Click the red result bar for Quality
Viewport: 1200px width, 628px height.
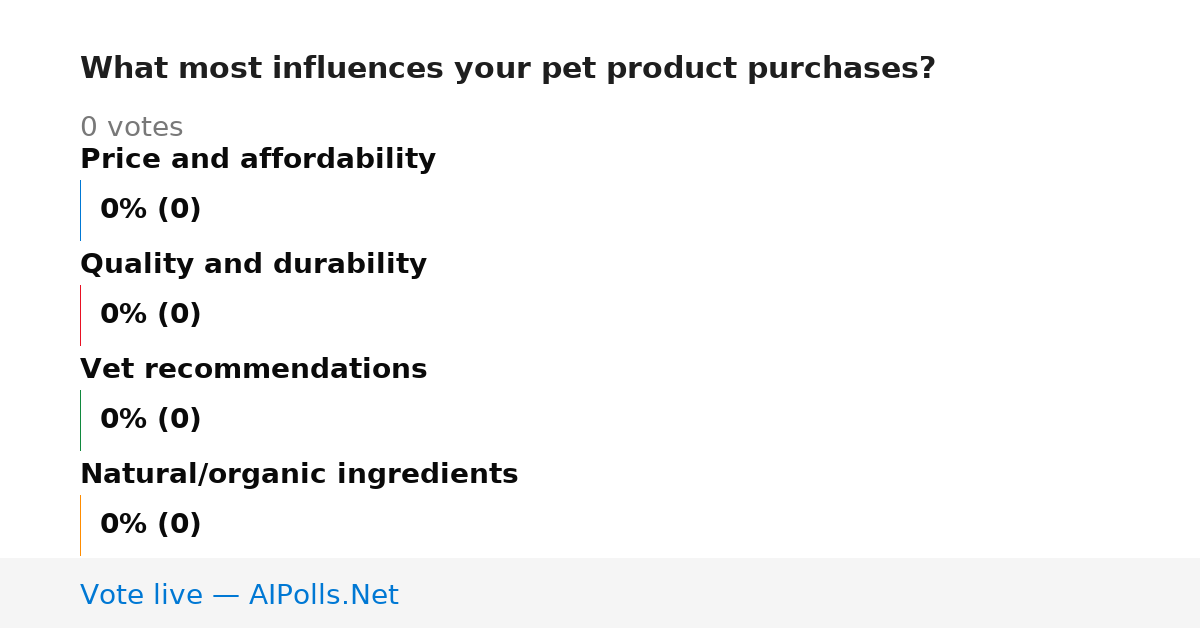coord(80,315)
